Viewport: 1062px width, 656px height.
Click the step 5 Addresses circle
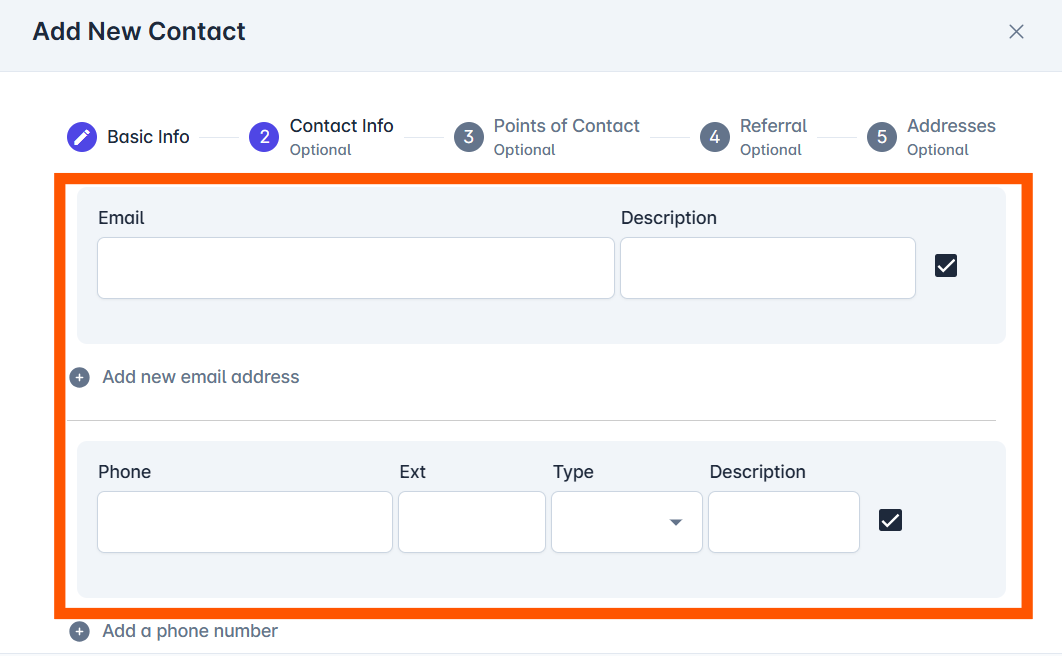[x=882, y=137]
